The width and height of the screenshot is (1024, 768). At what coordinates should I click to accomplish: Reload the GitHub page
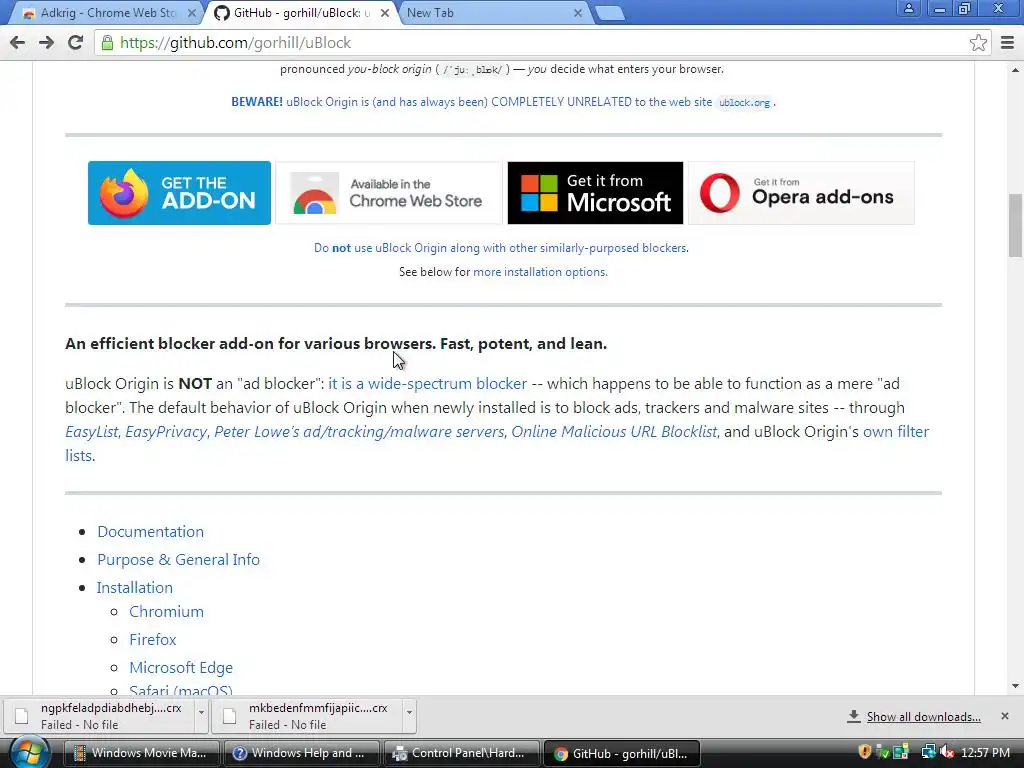pyautogui.click(x=75, y=42)
